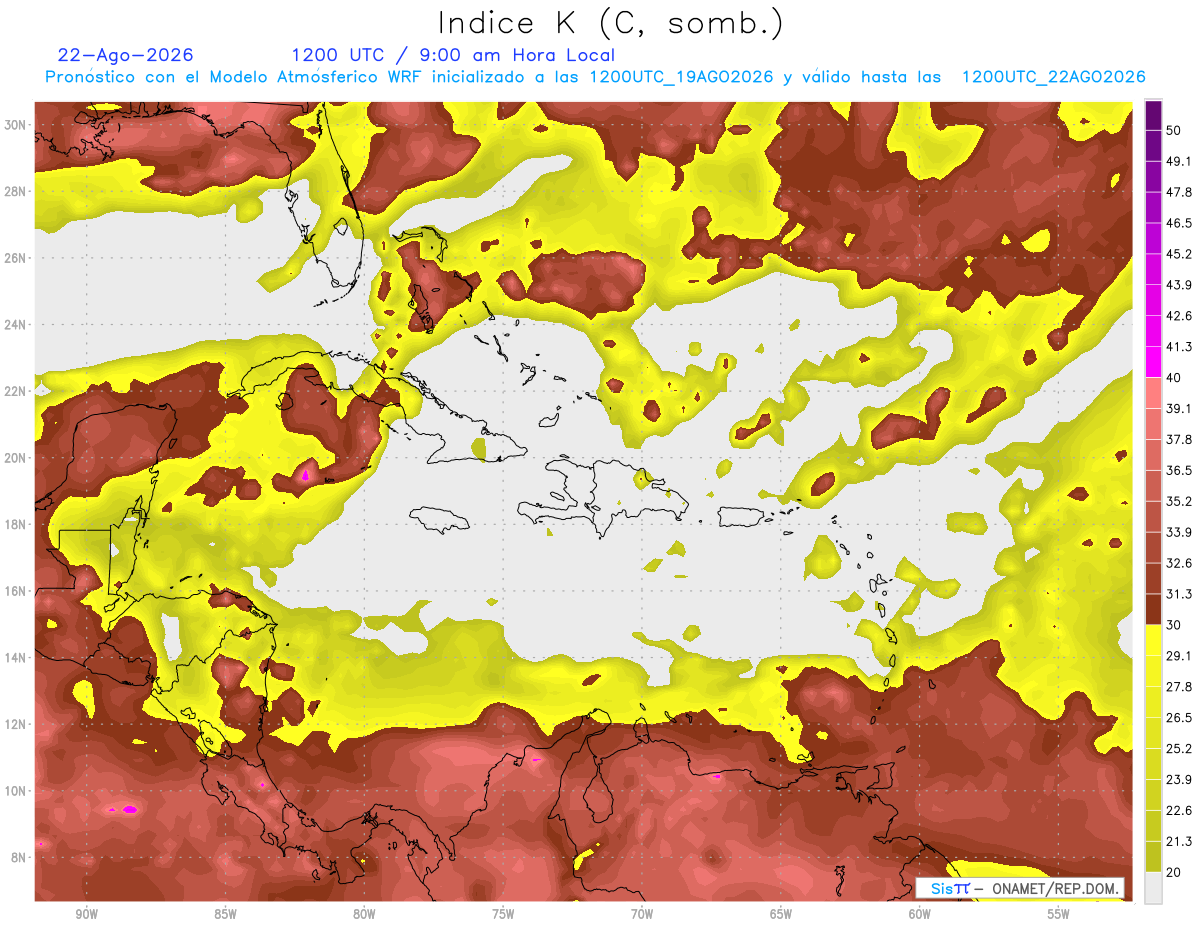Pick the magenta colorbar segment between 40 and 41.3
This screenshot has height=927, width=1200.
1153,362
